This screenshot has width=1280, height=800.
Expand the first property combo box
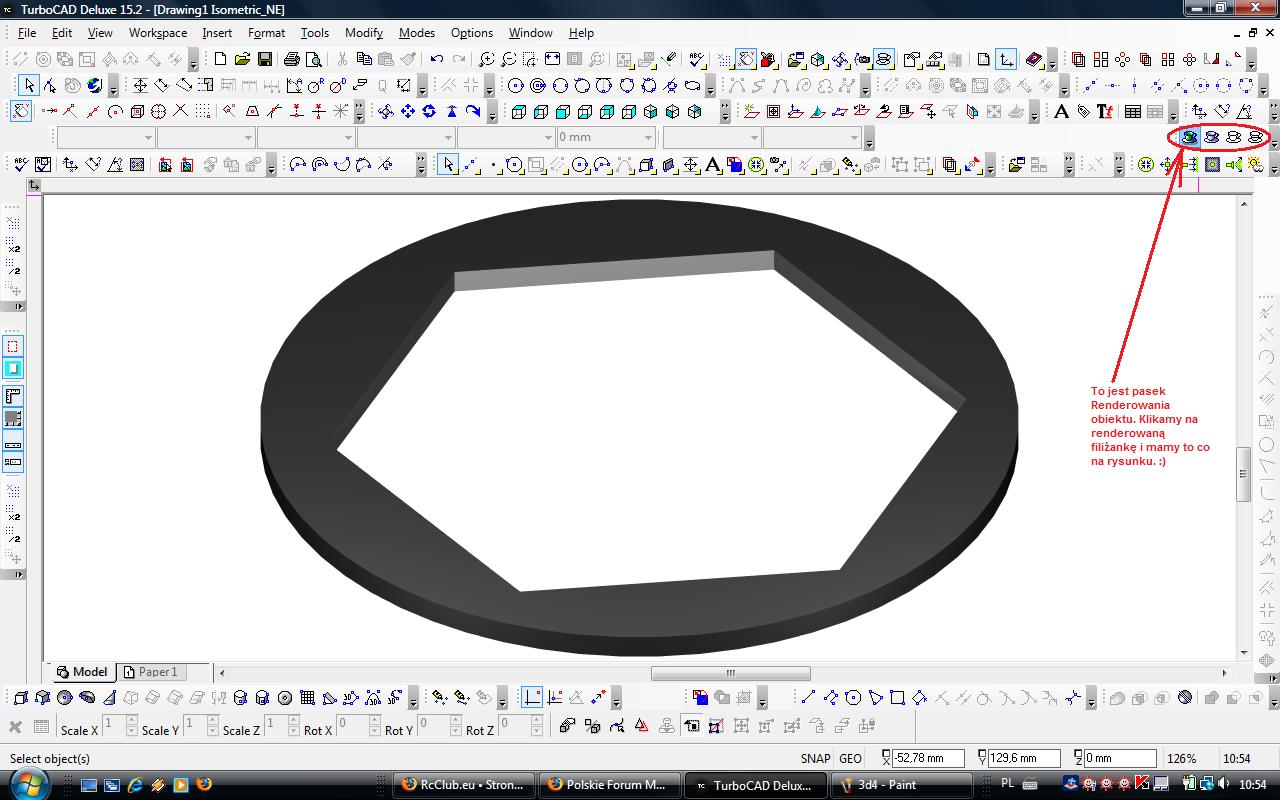click(x=148, y=138)
